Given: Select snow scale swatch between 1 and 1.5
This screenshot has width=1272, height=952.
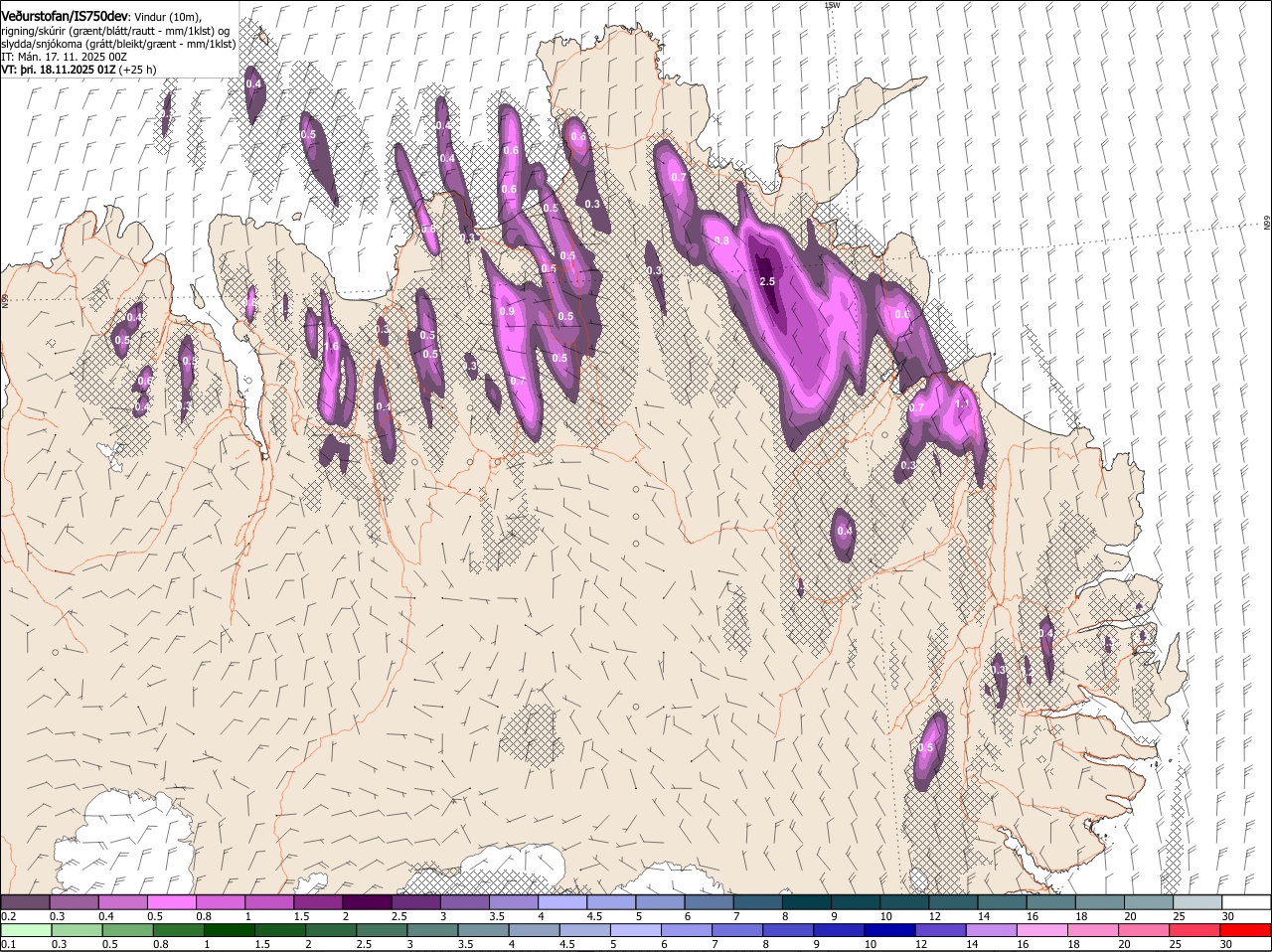Looking at the screenshot, I should coord(268,902).
